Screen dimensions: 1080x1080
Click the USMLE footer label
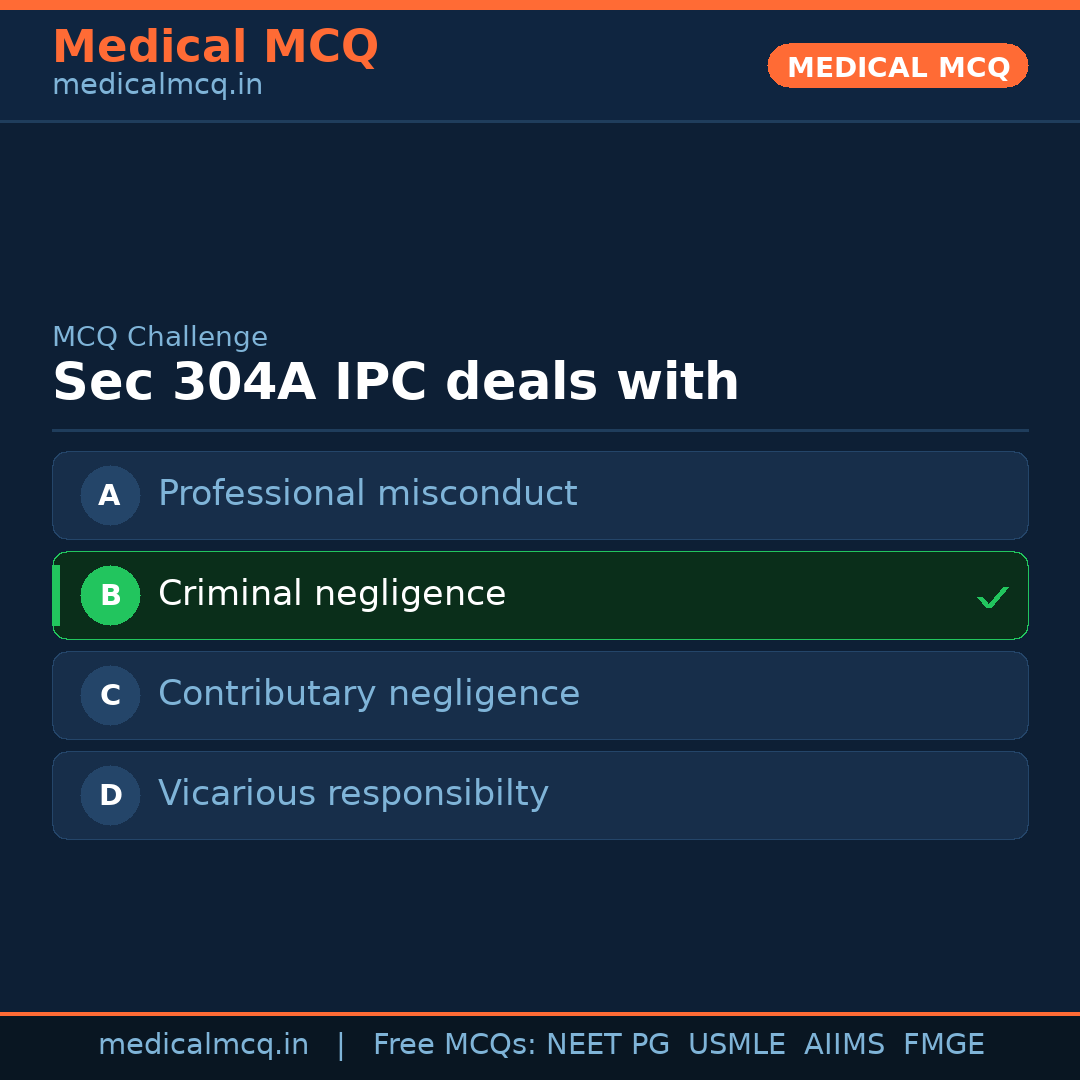pyautogui.click(x=736, y=1045)
